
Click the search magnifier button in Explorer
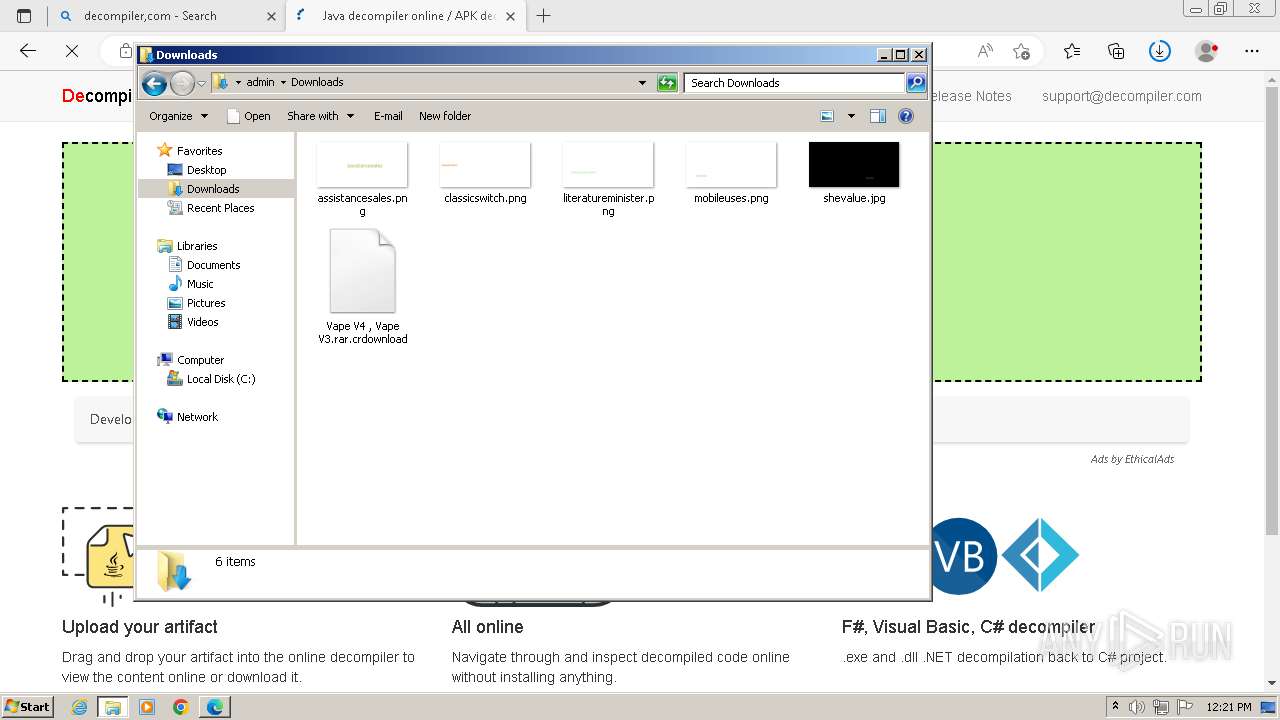tap(916, 83)
